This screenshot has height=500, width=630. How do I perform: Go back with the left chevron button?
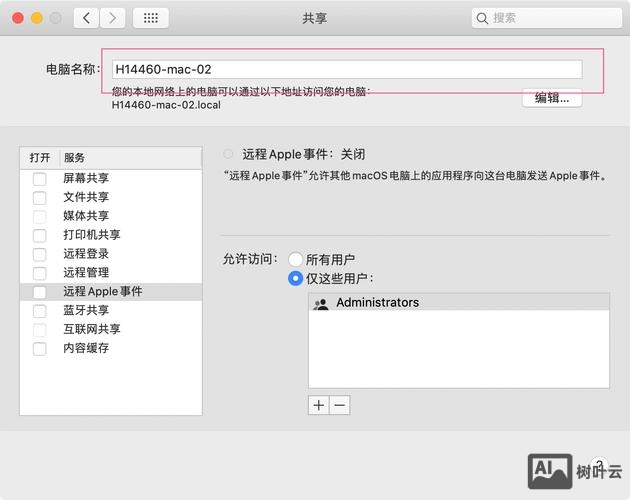[x=86, y=18]
